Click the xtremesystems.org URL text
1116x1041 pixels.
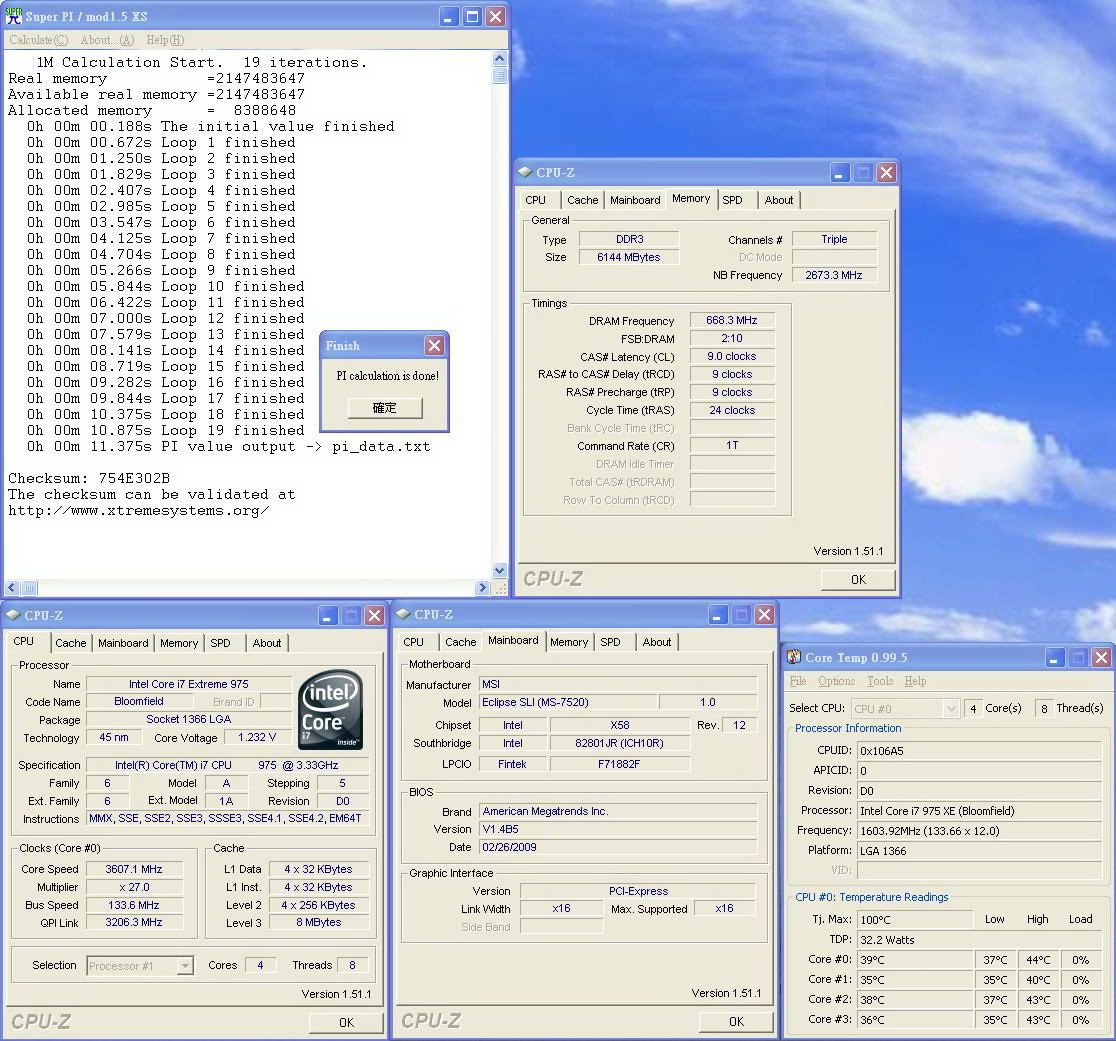139,510
